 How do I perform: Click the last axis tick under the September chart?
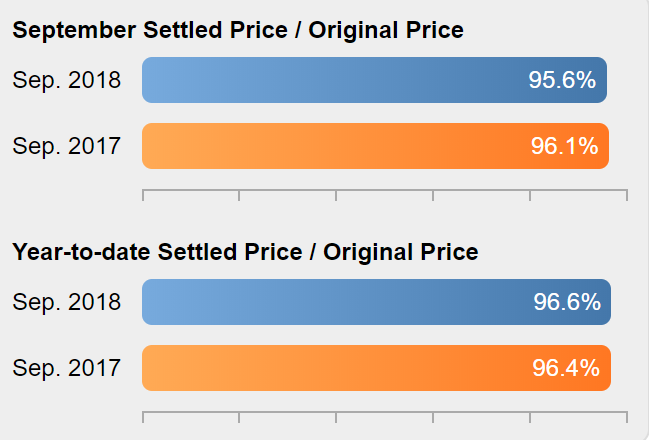coord(627,195)
